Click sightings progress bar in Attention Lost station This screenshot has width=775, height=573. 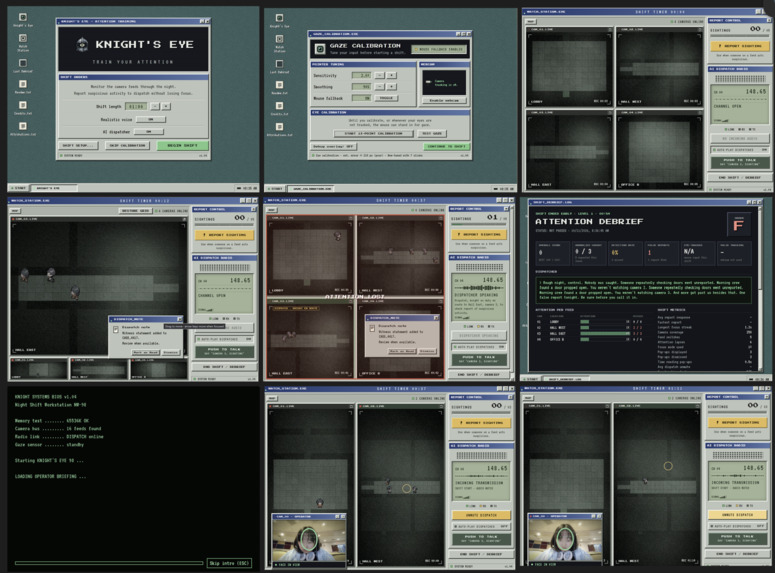(x=479, y=225)
